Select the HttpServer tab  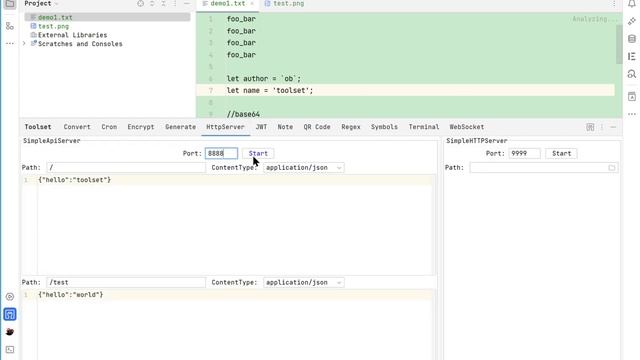pyautogui.click(x=225, y=127)
